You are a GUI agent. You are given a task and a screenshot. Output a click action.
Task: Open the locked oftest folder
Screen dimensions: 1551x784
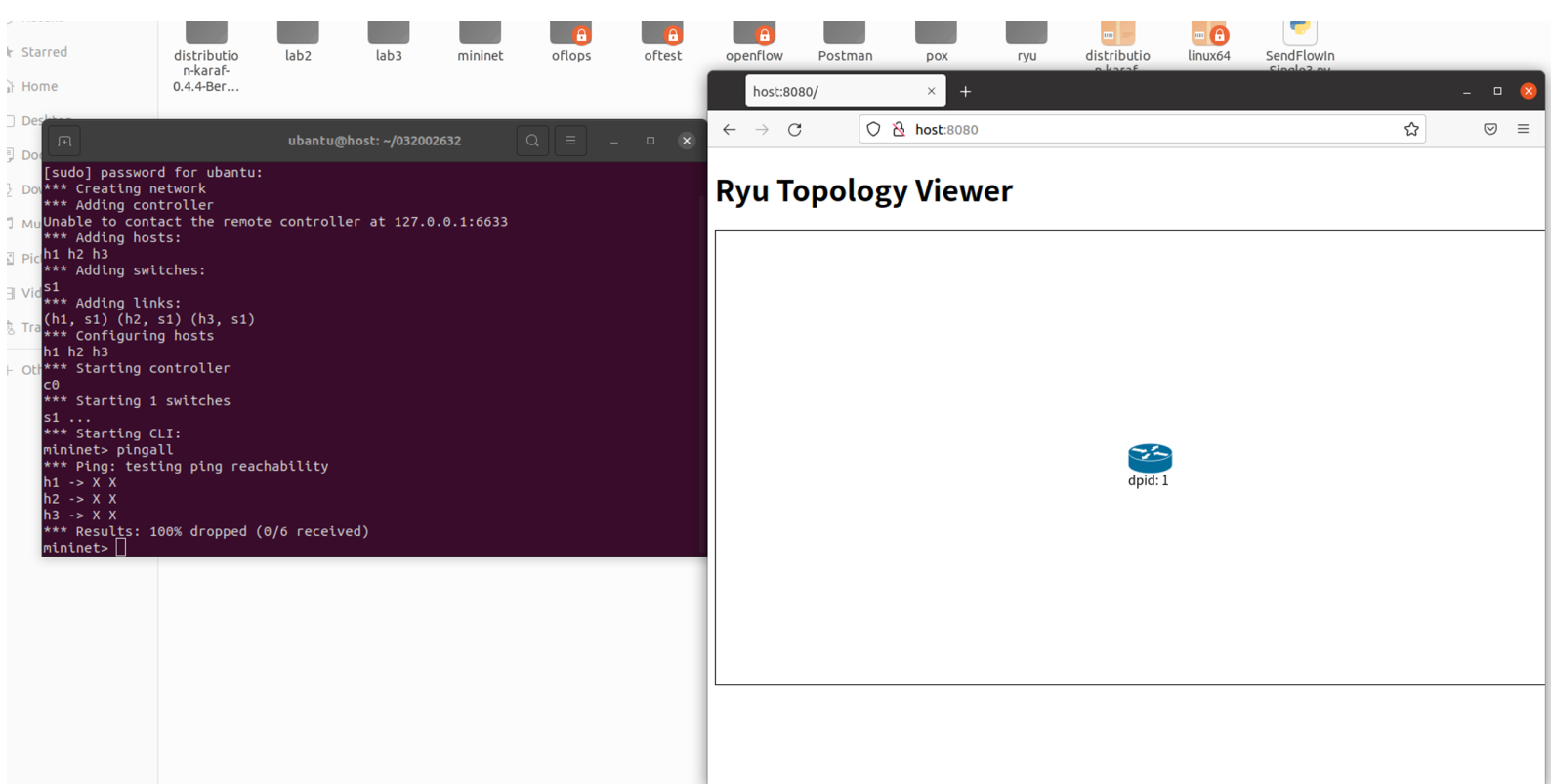[662, 42]
